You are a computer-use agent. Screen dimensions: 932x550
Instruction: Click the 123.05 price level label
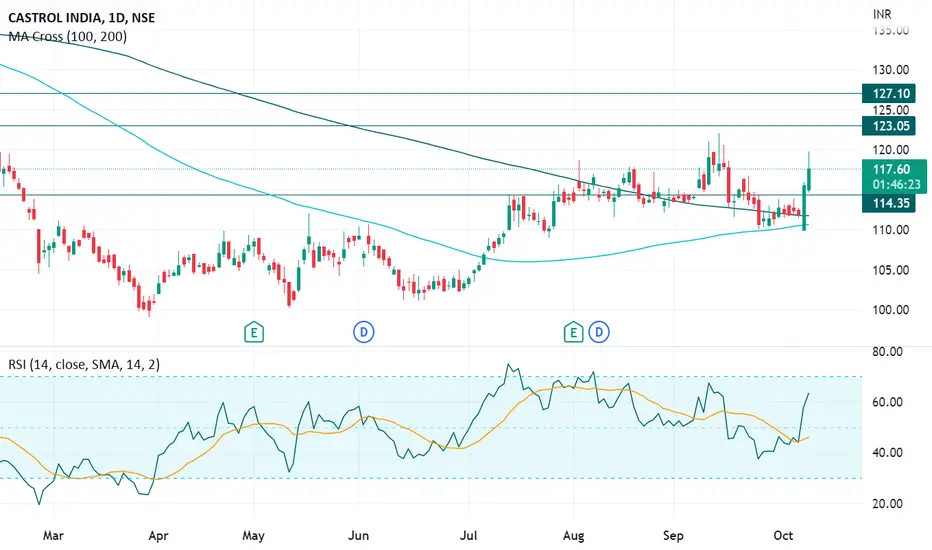coord(889,126)
